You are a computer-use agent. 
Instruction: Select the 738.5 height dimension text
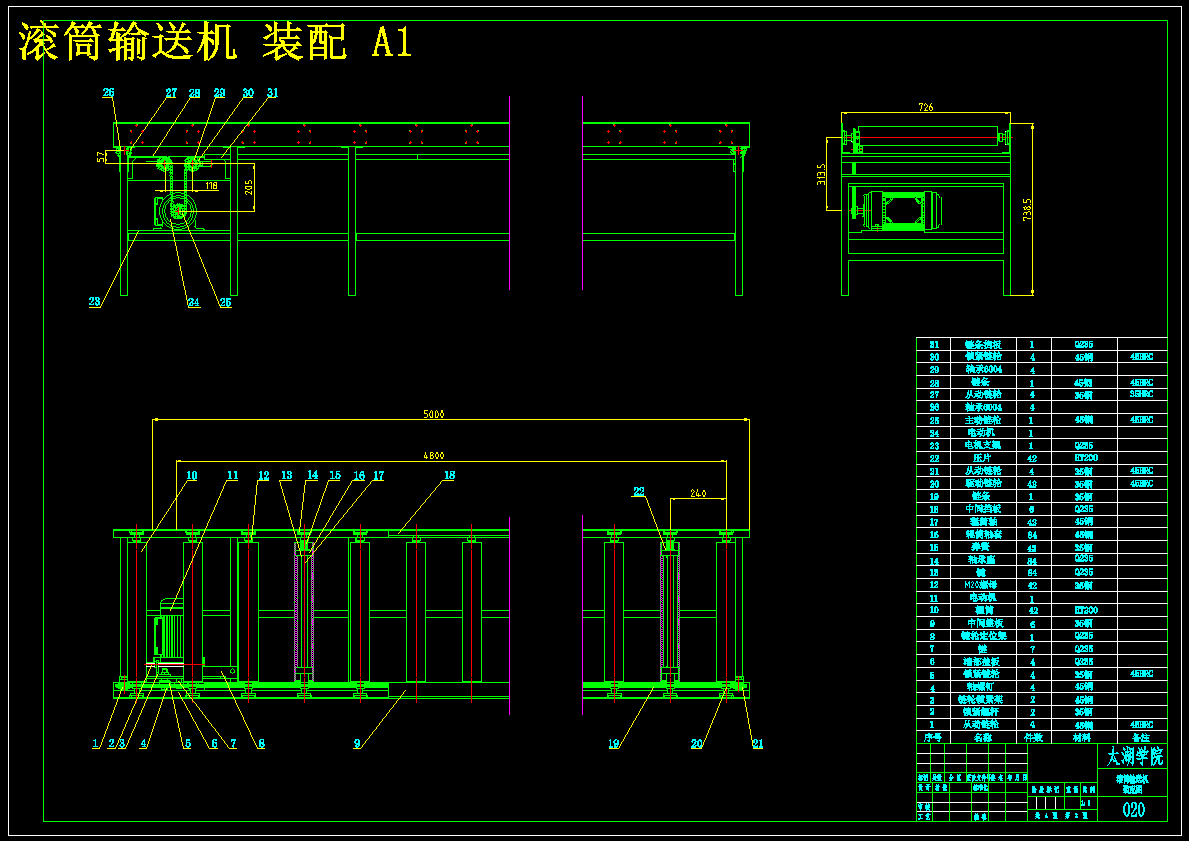click(x=1027, y=211)
